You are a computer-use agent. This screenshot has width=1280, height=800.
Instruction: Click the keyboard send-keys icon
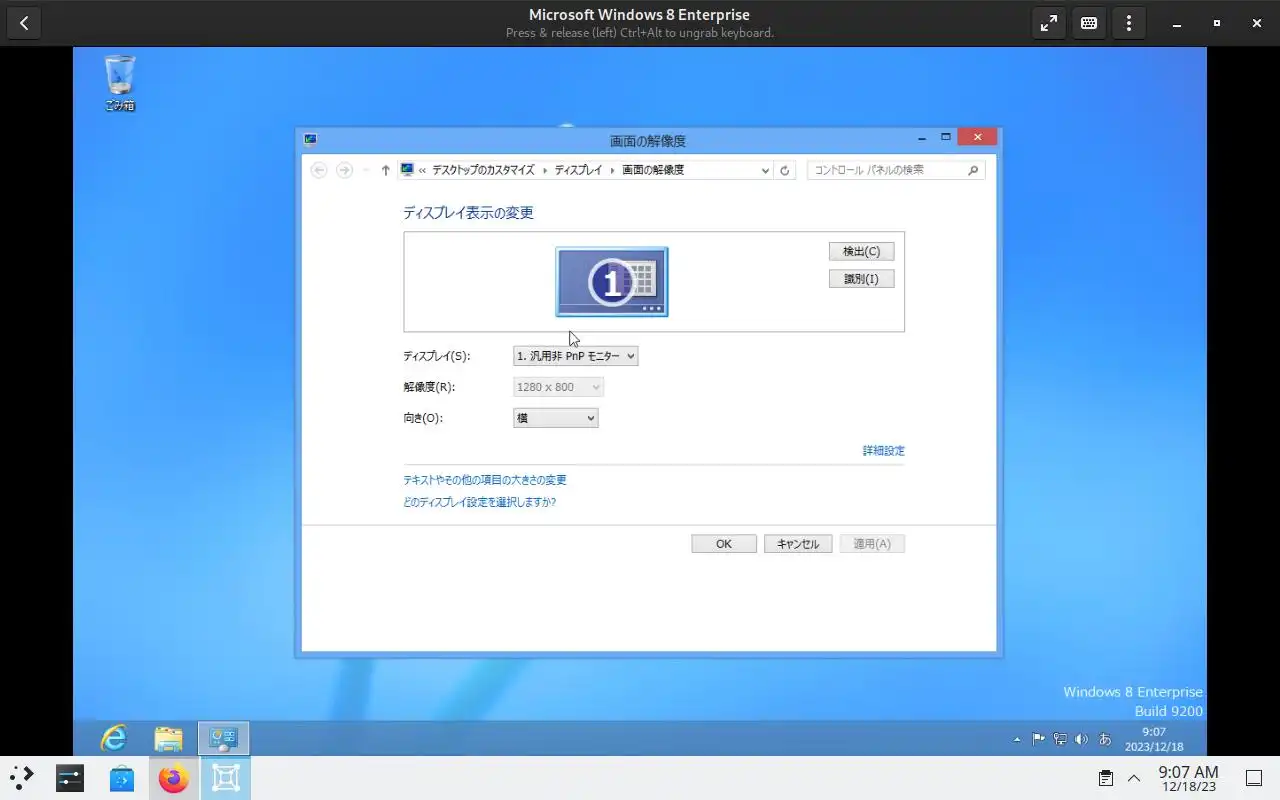(1089, 23)
